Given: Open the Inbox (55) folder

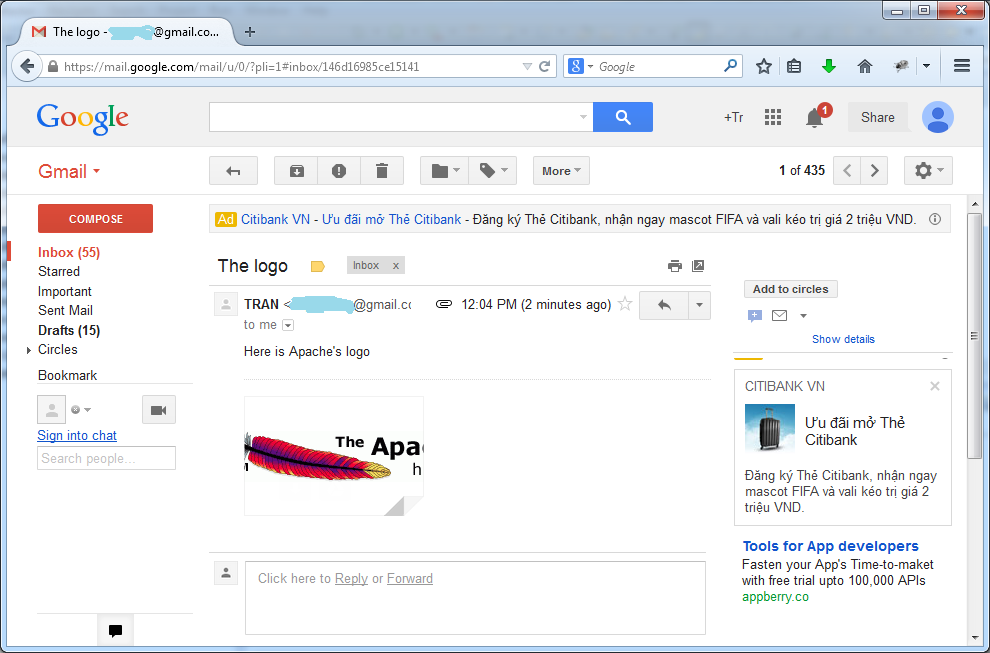Looking at the screenshot, I should coord(69,252).
